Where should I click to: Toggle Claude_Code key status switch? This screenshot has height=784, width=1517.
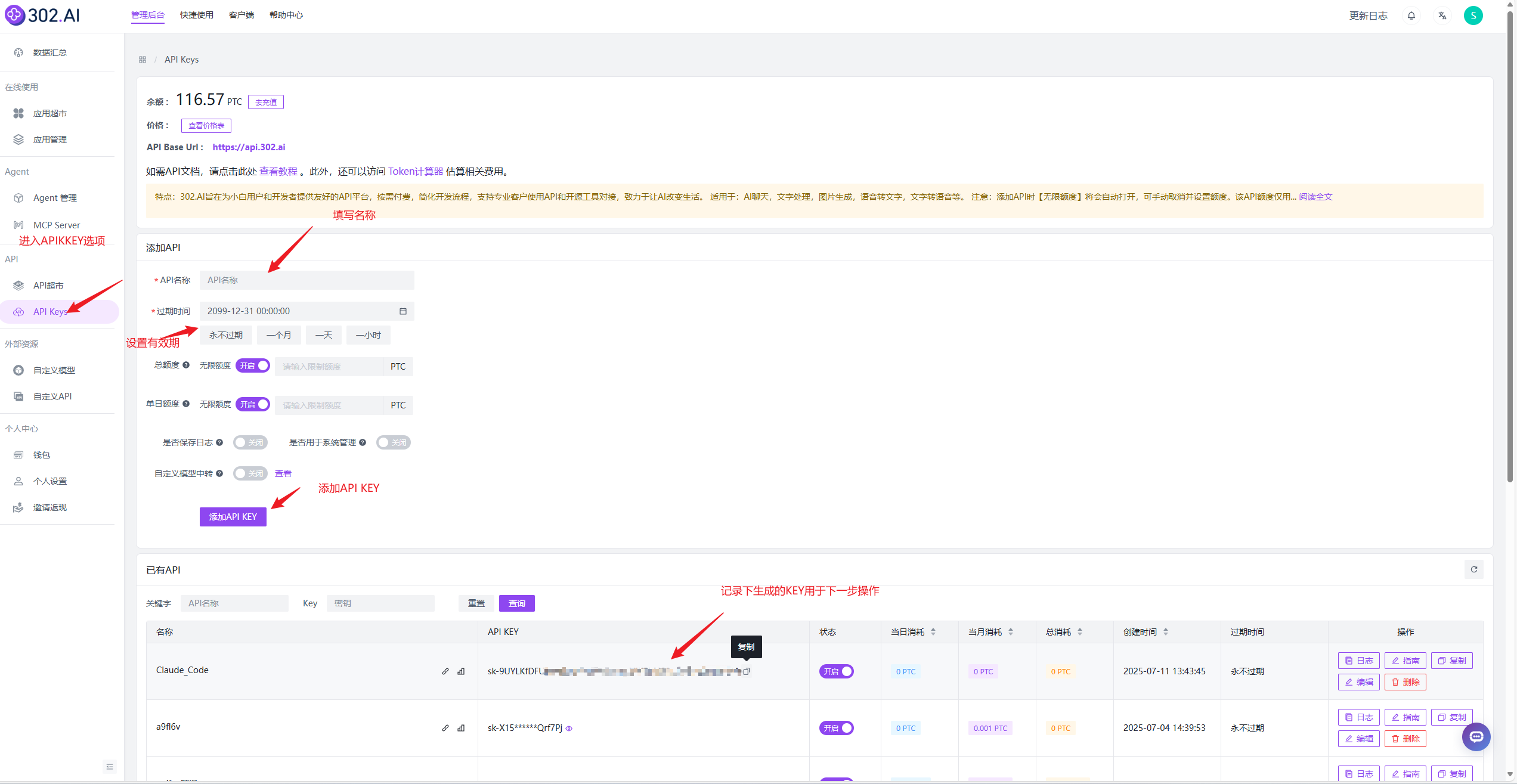[x=836, y=671]
